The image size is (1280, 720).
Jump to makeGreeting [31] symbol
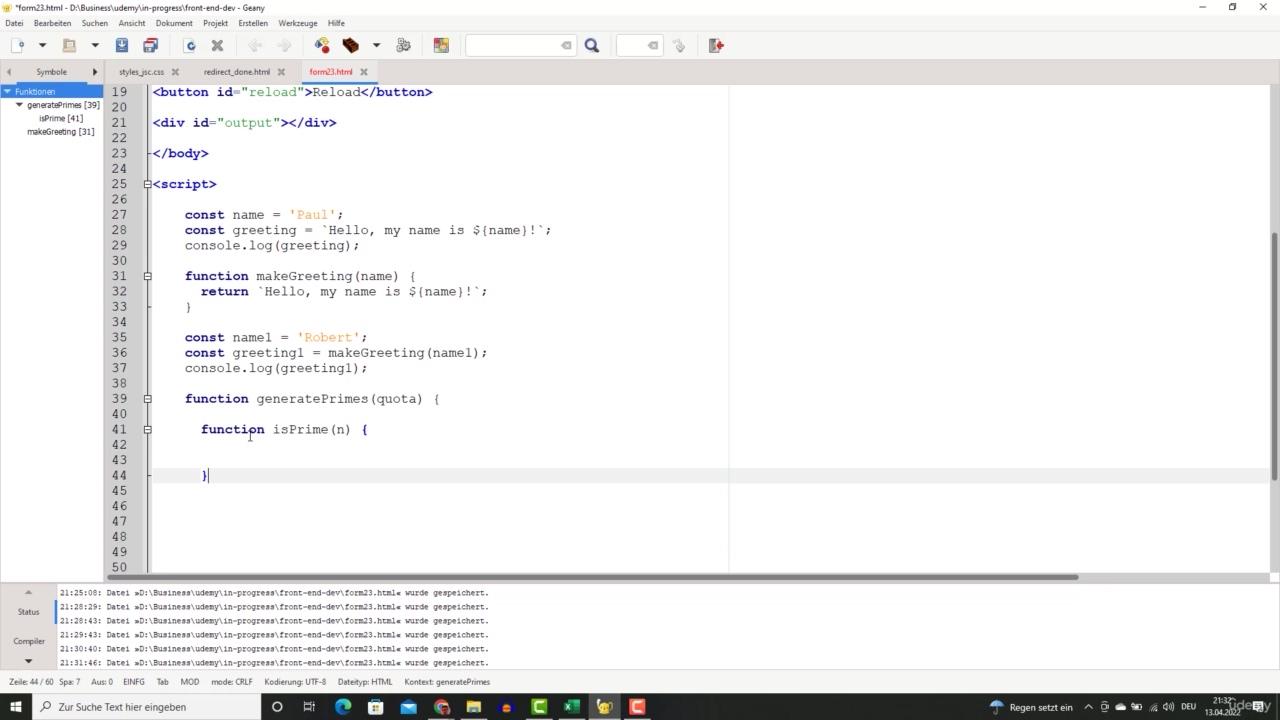61,131
